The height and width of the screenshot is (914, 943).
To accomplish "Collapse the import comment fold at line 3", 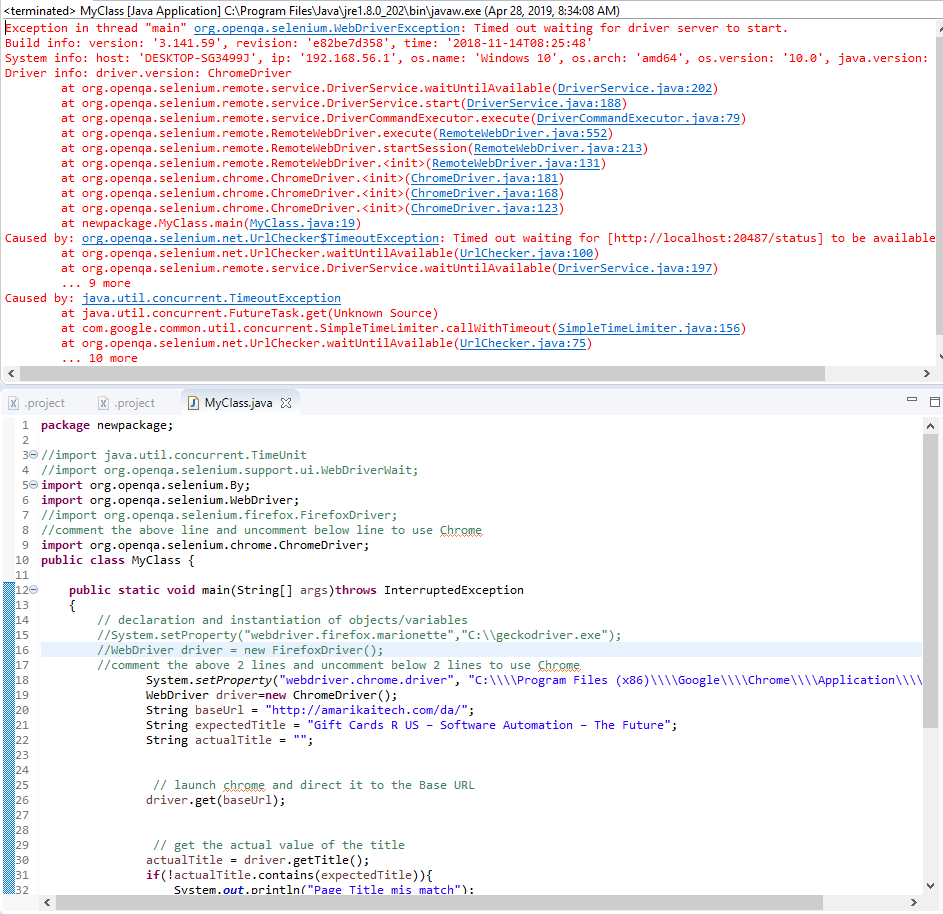I will point(34,455).
